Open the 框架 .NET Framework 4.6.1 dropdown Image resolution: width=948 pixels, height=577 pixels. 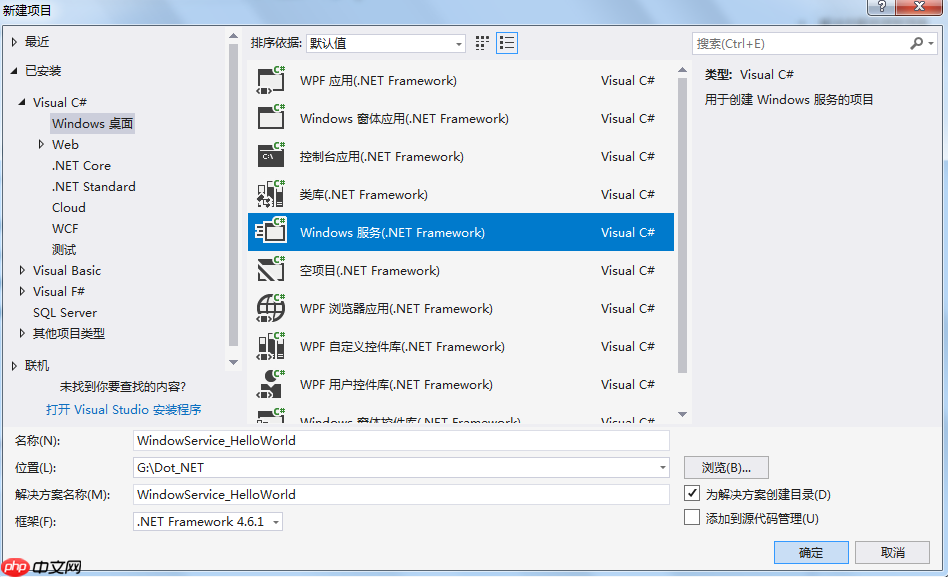click(208, 521)
